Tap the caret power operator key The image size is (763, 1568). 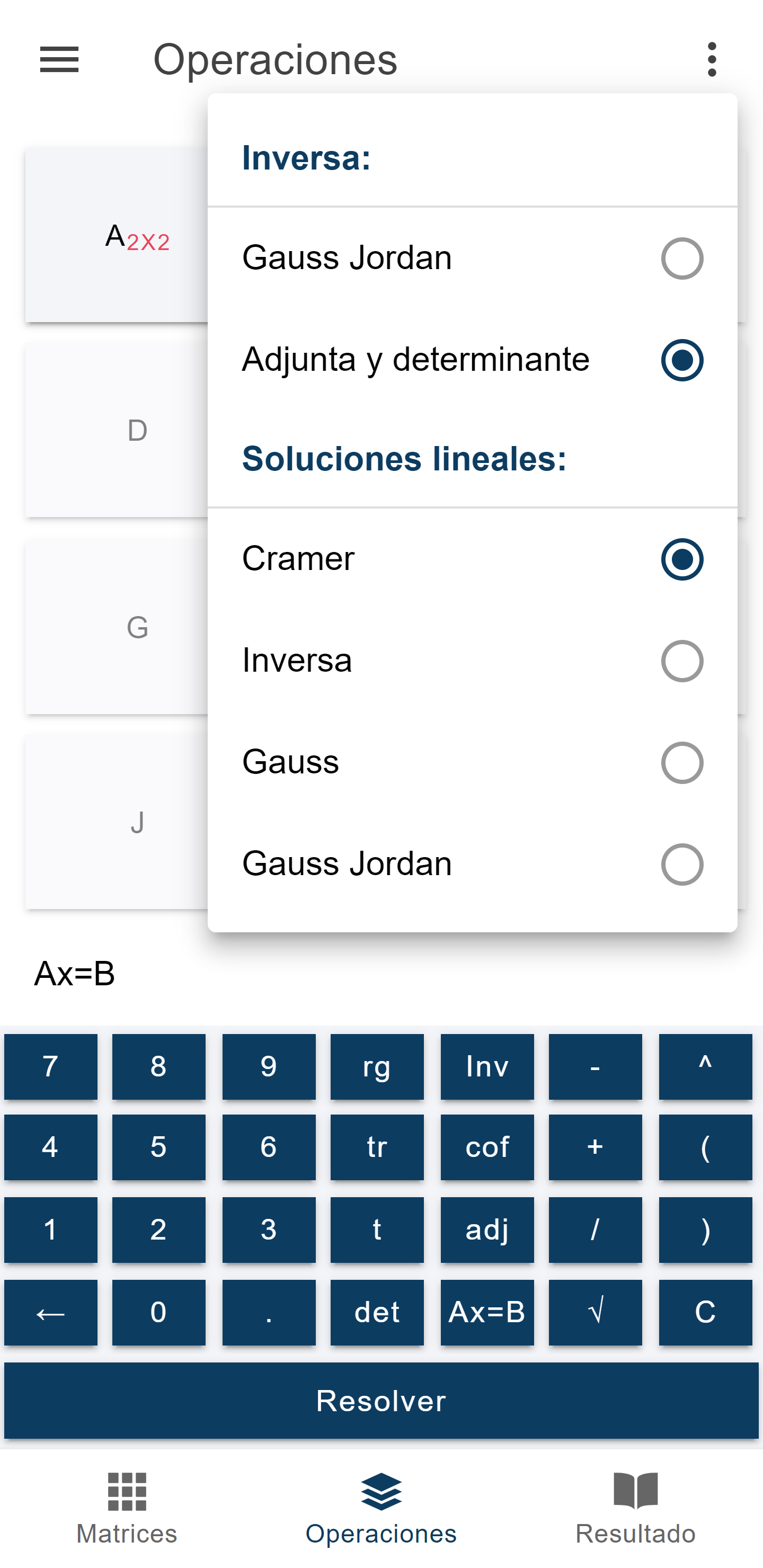coord(705,1067)
